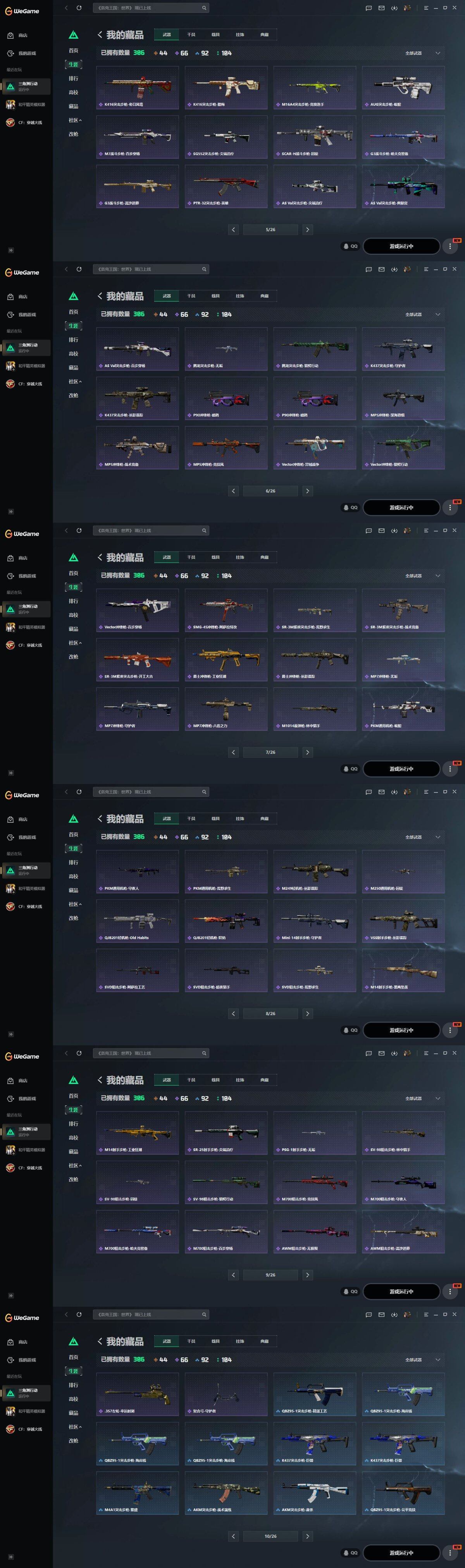465x1568 pixels.
Task: Click back arrow beside 我的藏品 above 6/26 page
Action: (99, 296)
